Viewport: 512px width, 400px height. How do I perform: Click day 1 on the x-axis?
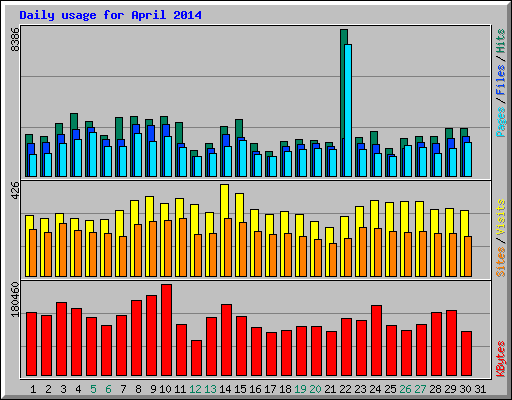coord(33,389)
